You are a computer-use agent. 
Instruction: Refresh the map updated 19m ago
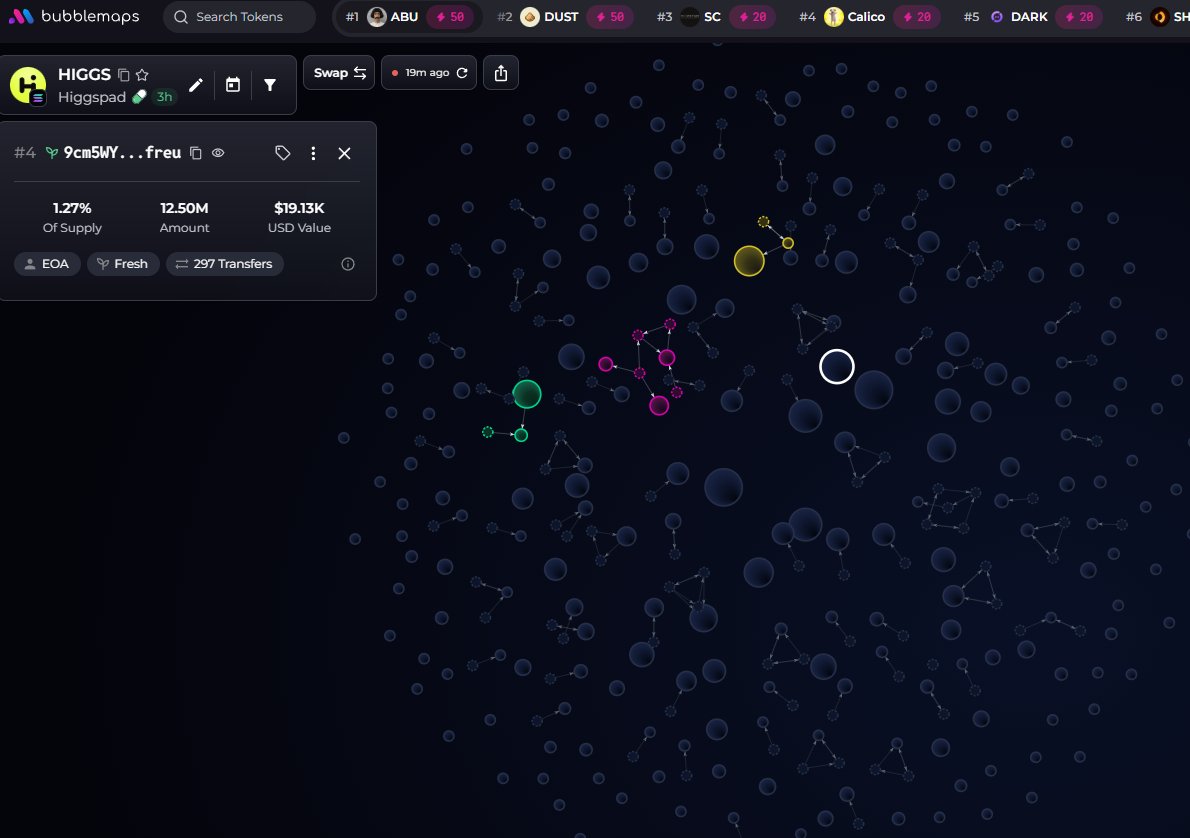[462, 73]
